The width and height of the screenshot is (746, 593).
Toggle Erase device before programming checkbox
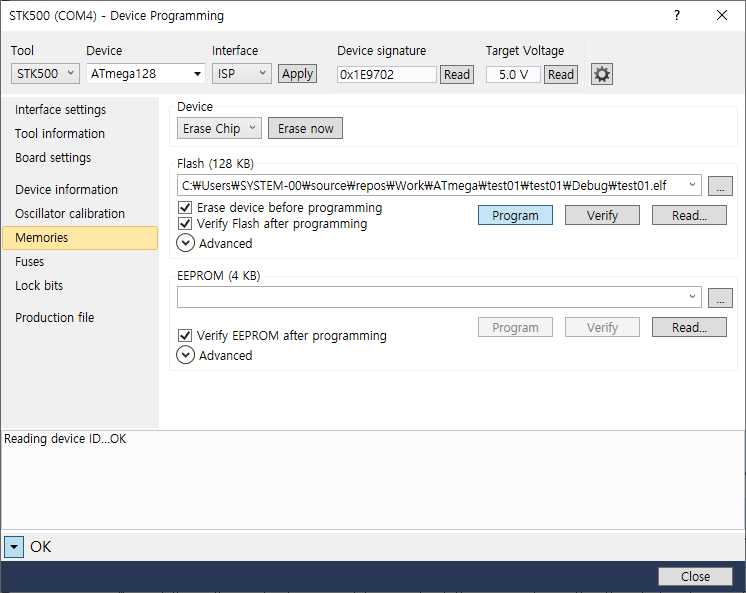(185, 208)
